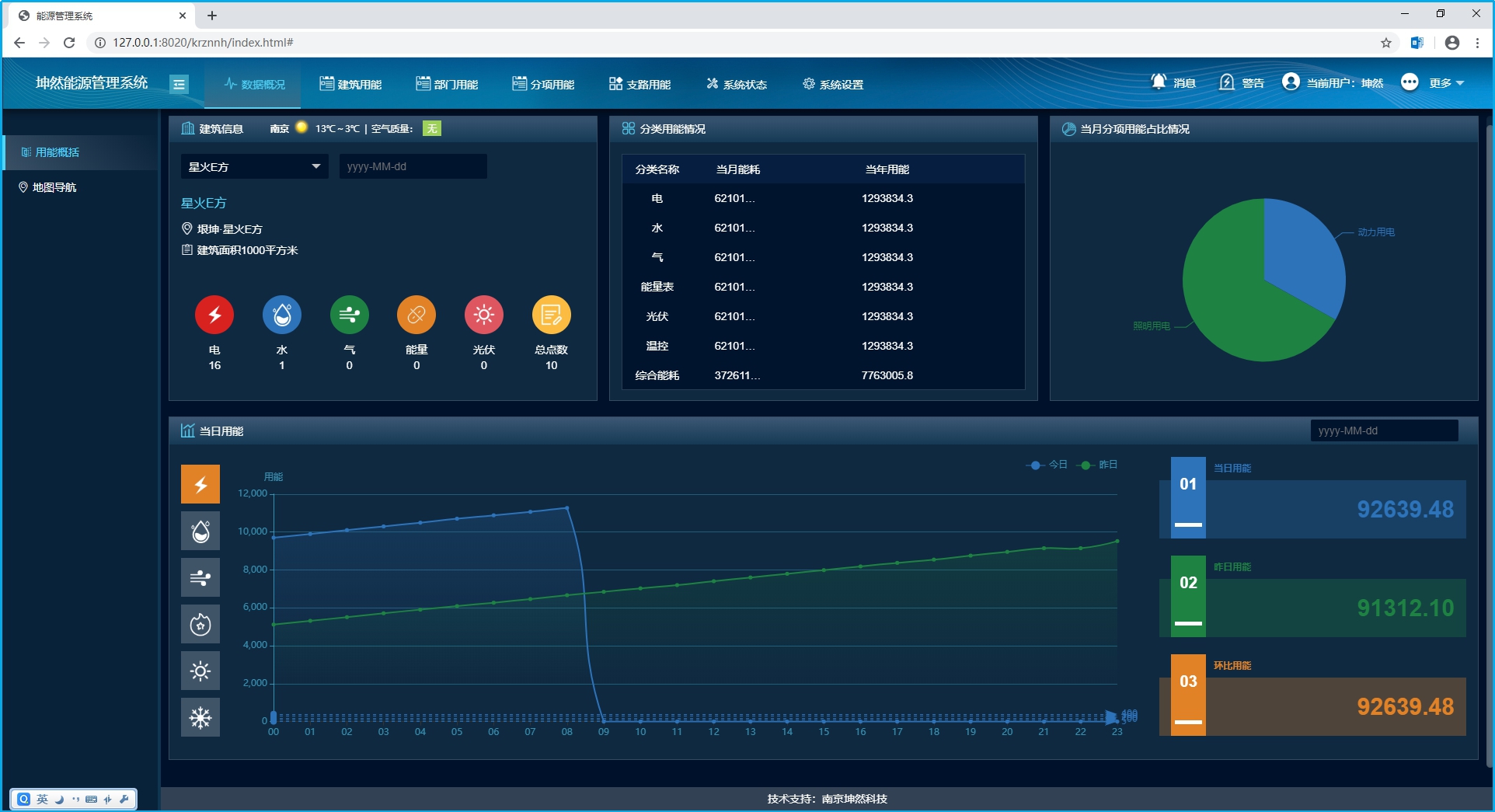Select the orange lightning chart button
The image size is (1495, 812).
200,485
